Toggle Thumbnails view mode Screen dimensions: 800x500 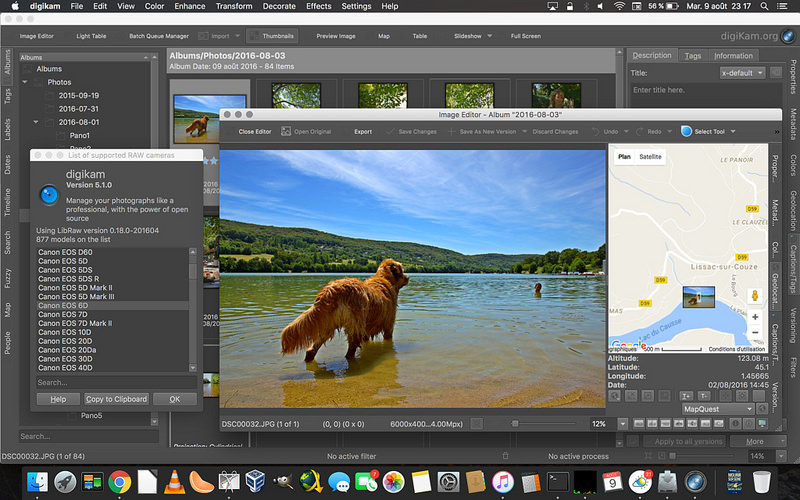pyautogui.click(x=272, y=36)
